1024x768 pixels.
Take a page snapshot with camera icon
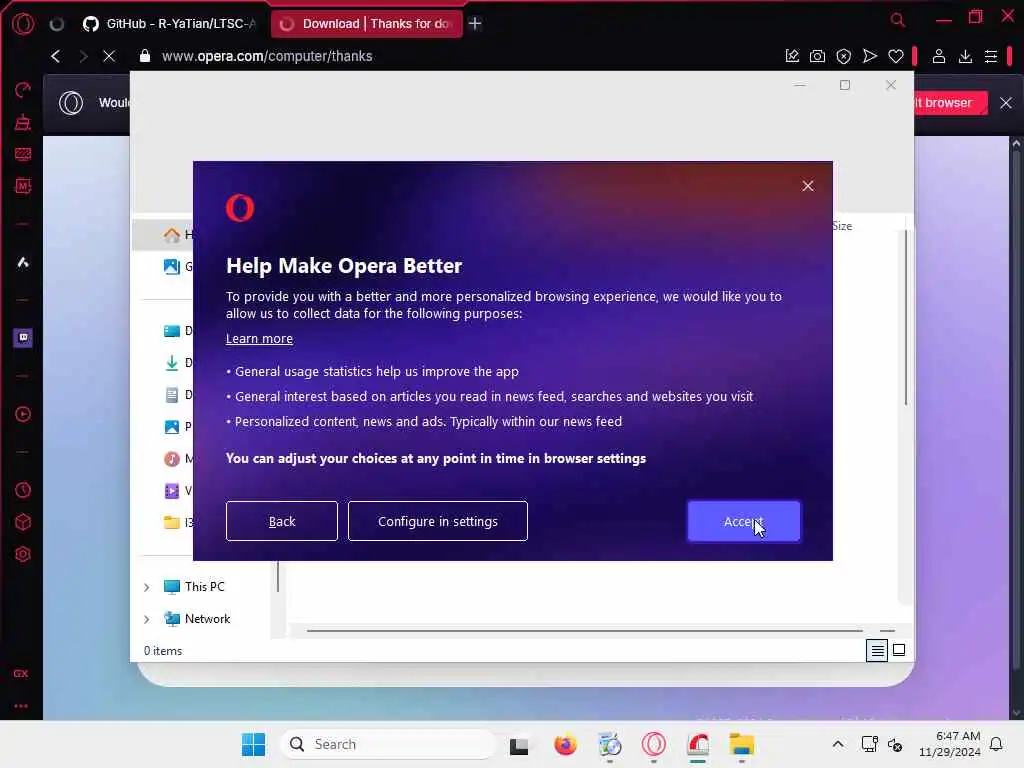point(817,56)
